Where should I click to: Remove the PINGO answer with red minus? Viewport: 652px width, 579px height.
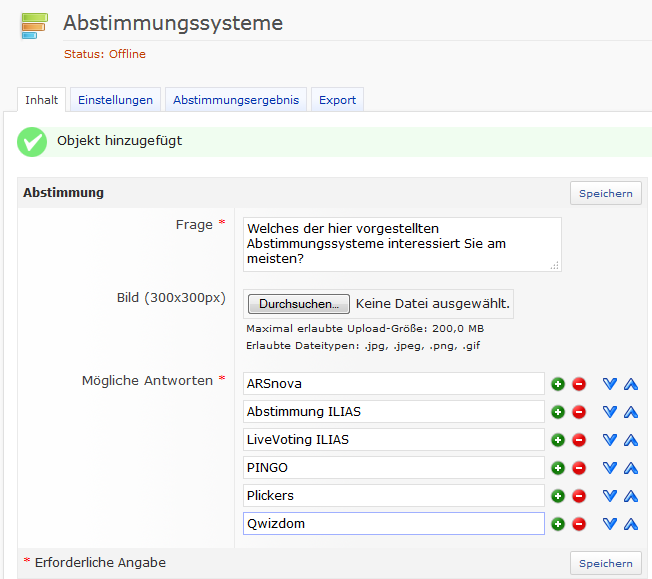578,468
